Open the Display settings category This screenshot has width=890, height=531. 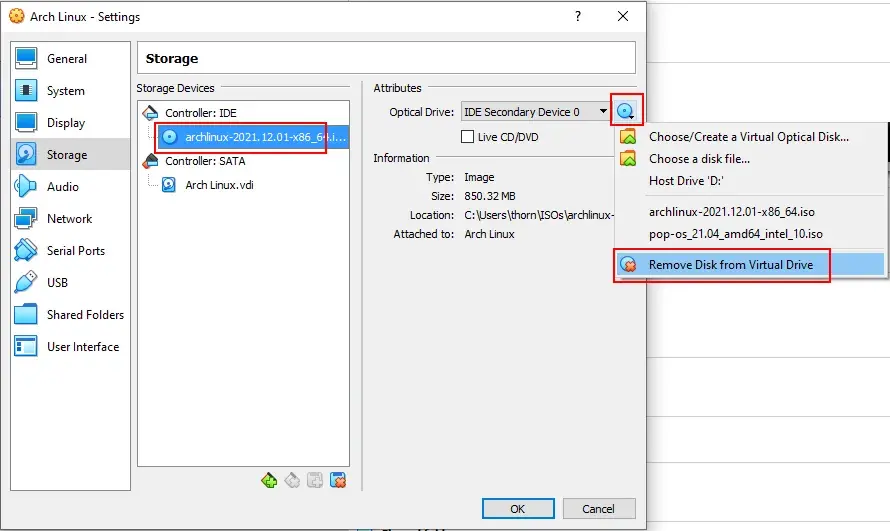pos(70,123)
